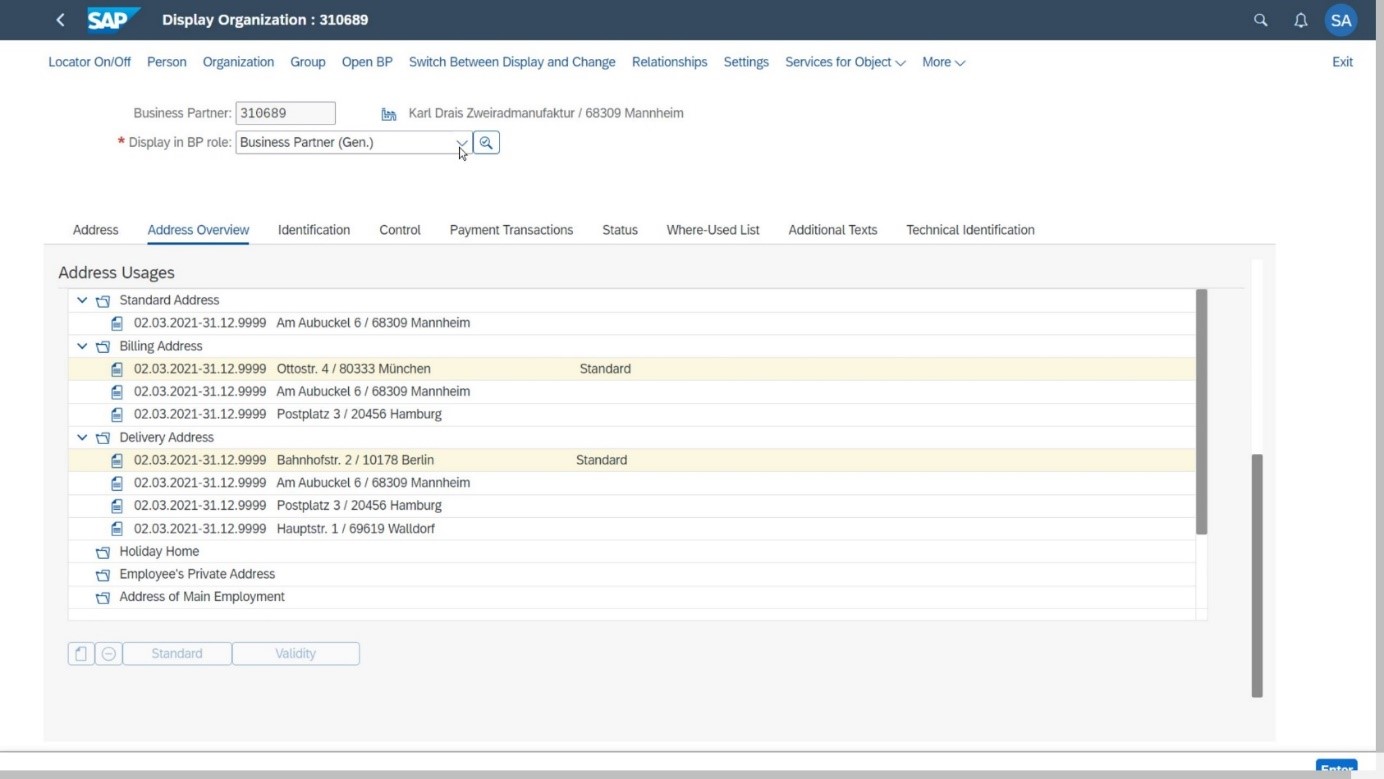
Task: Click the document icon on Ottostr. 4 billing row
Action: pos(116,368)
